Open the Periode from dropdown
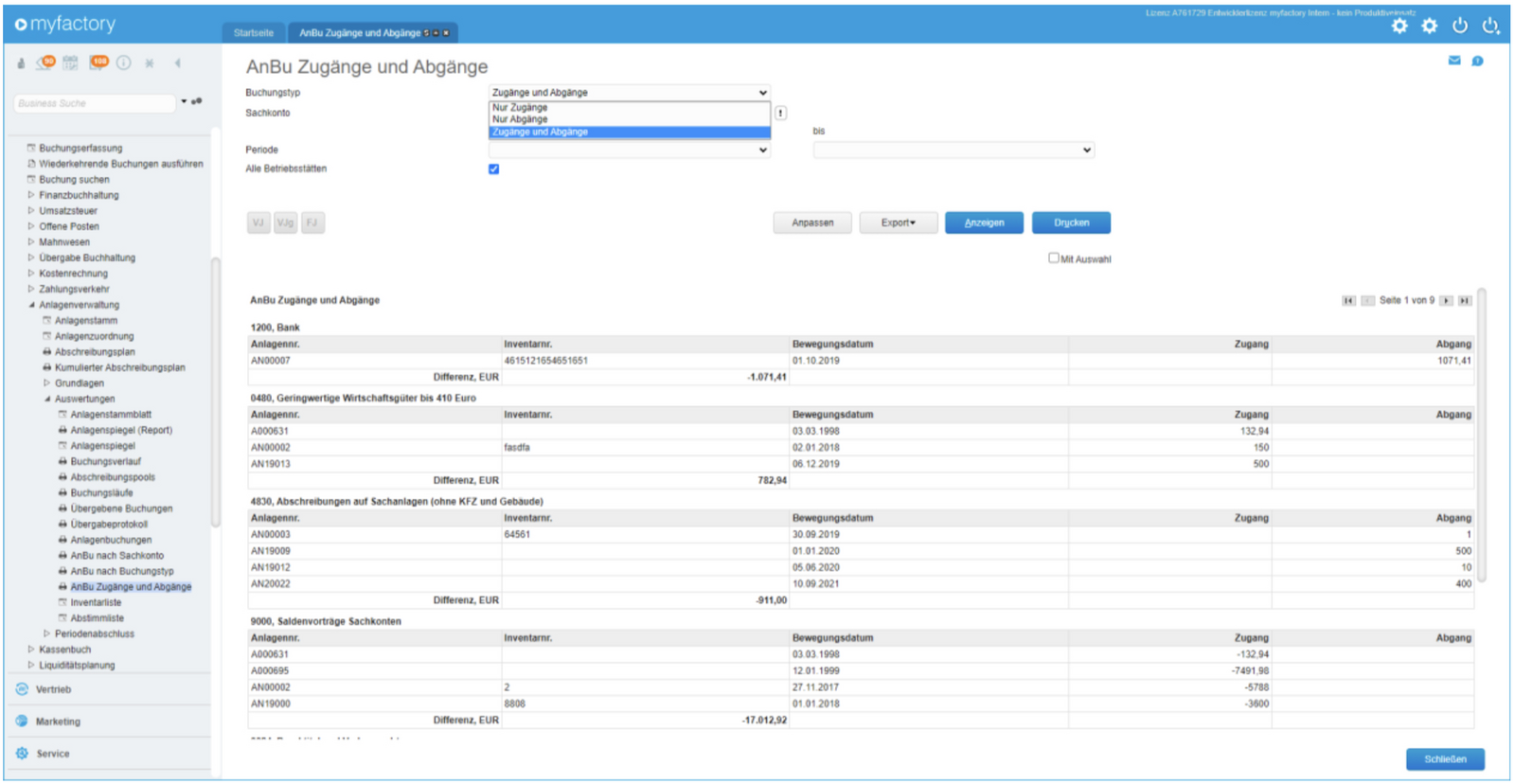 (629, 150)
